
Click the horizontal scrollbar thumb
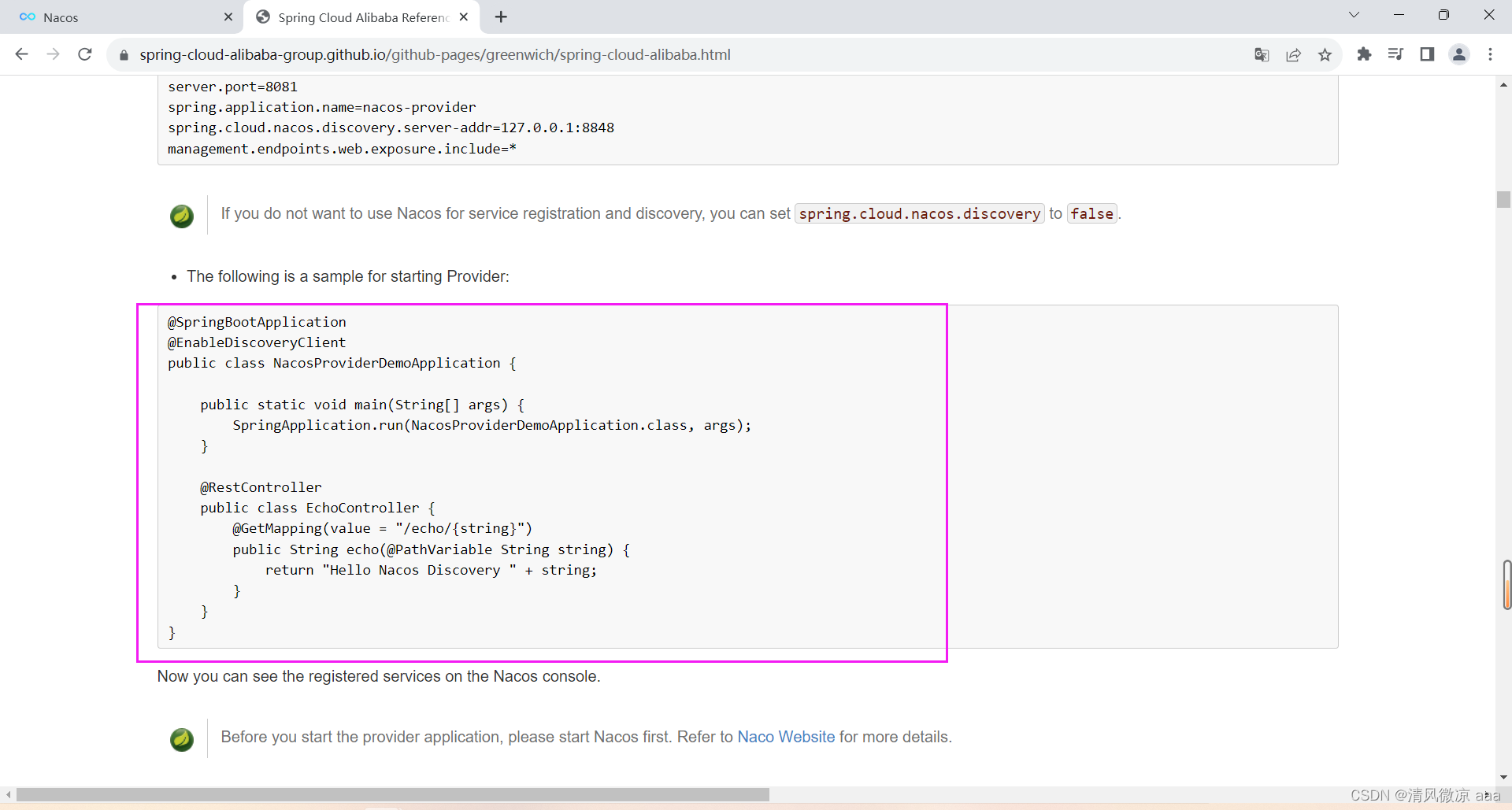392,795
